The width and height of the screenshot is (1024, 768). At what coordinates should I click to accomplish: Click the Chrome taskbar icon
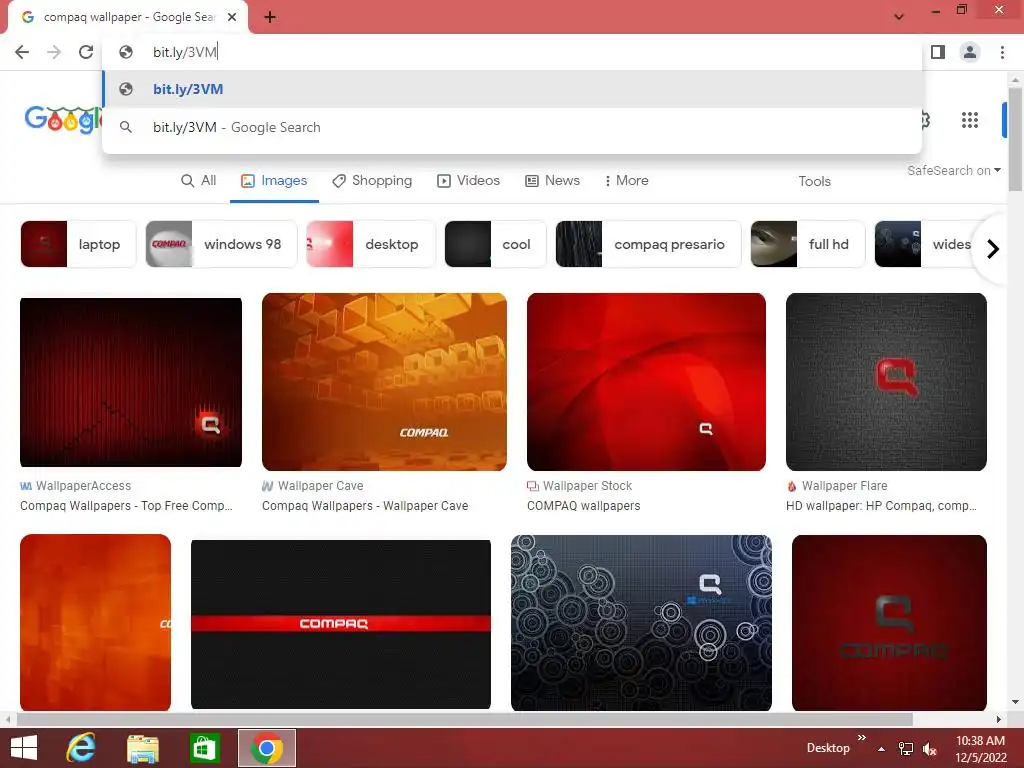(x=266, y=748)
